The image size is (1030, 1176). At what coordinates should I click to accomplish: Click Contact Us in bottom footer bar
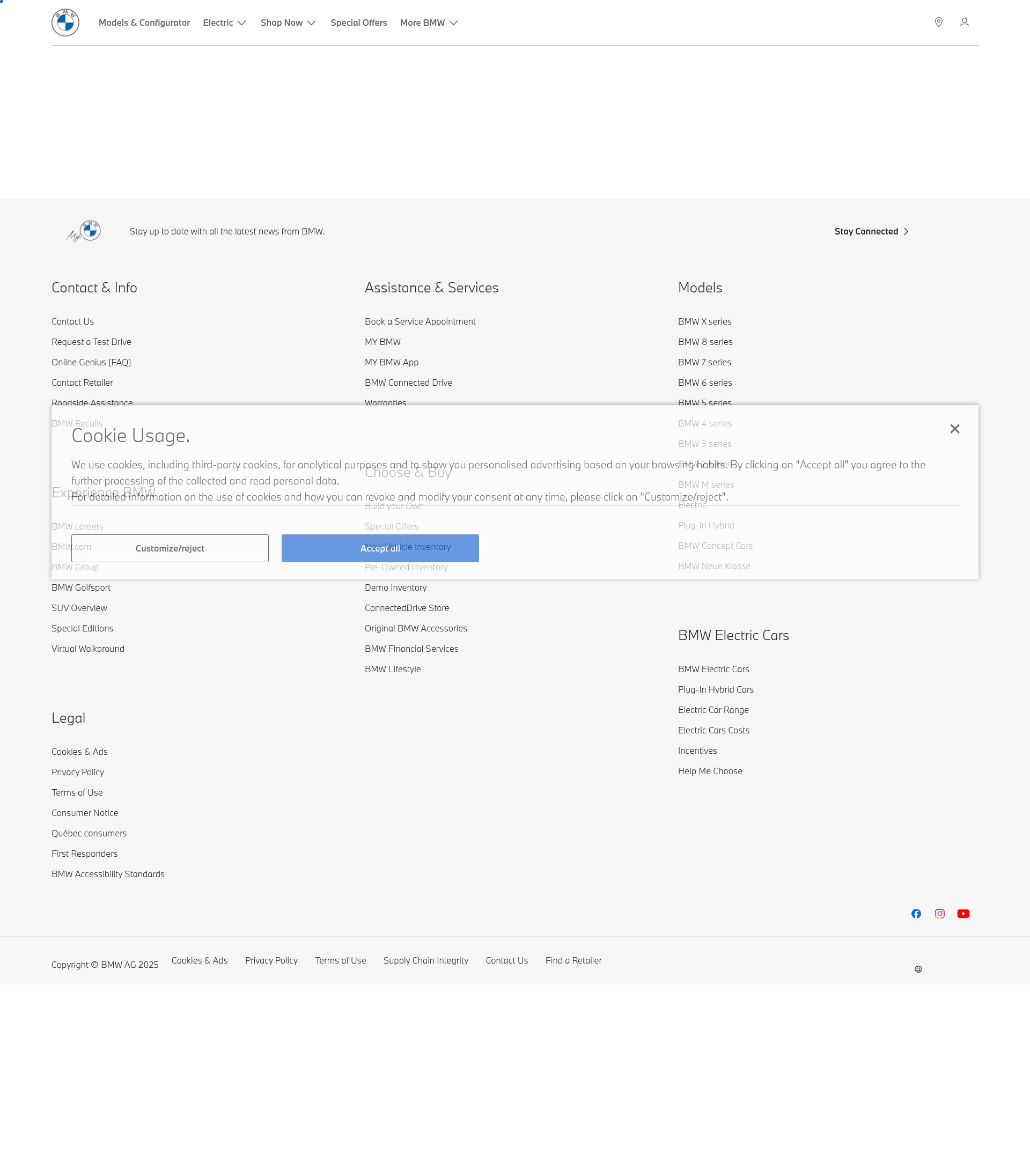click(506, 960)
